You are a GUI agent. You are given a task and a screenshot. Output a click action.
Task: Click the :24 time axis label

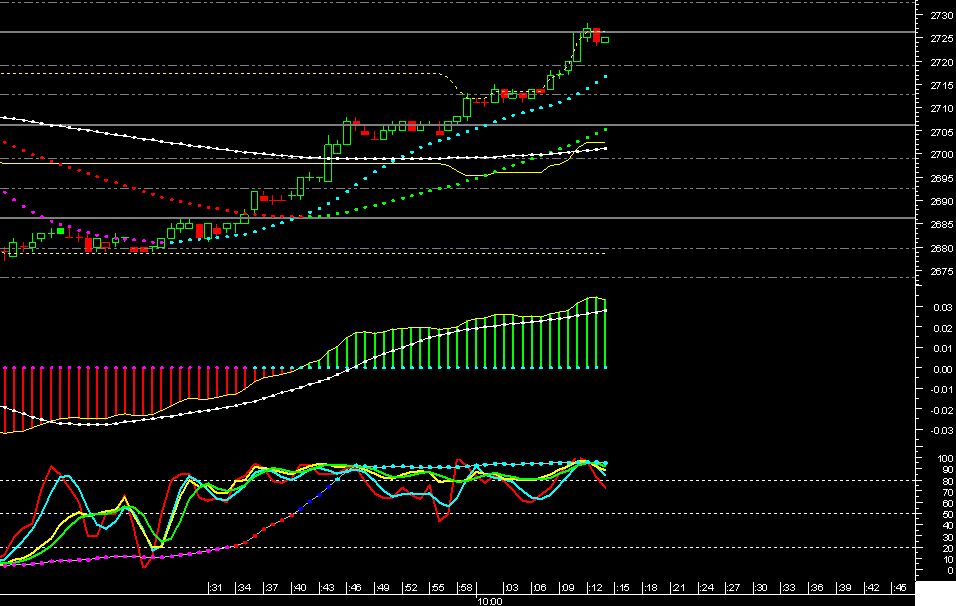tap(707, 588)
